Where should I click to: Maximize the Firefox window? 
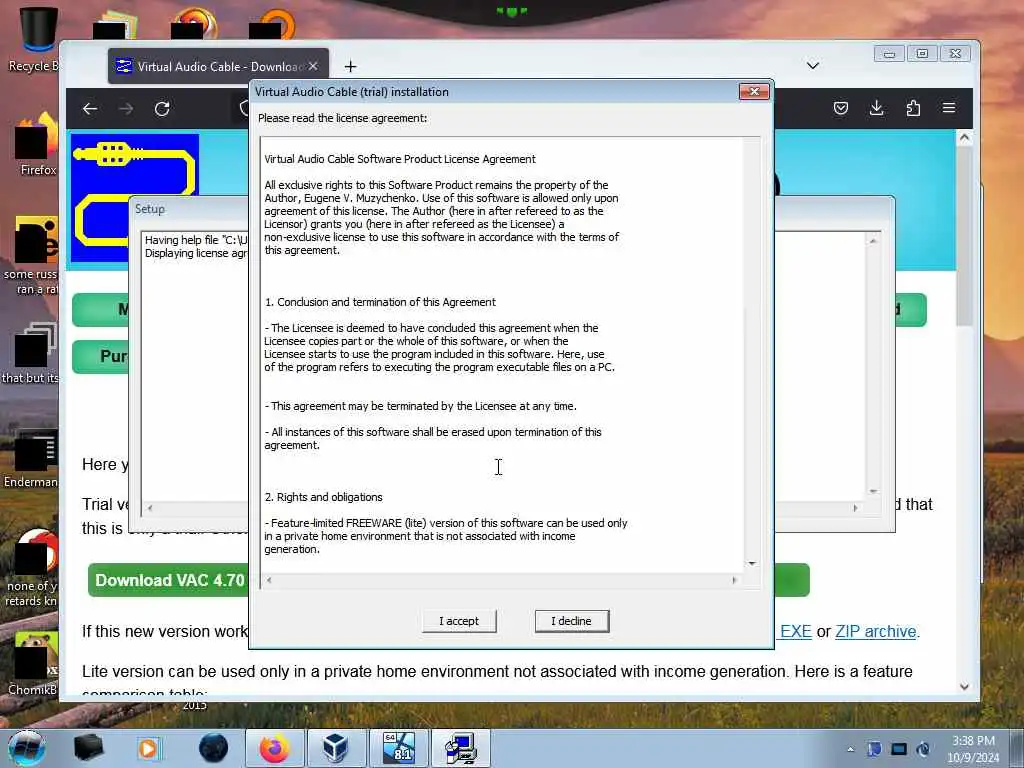[922, 54]
